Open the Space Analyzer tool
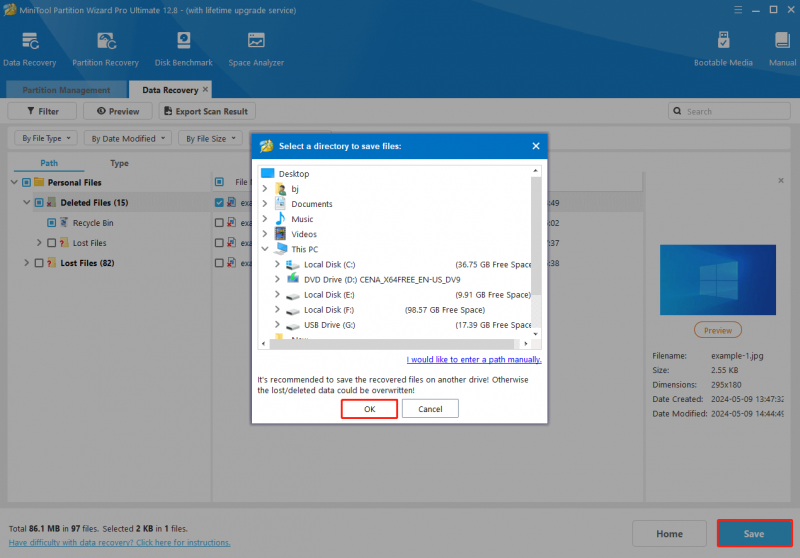 point(256,49)
